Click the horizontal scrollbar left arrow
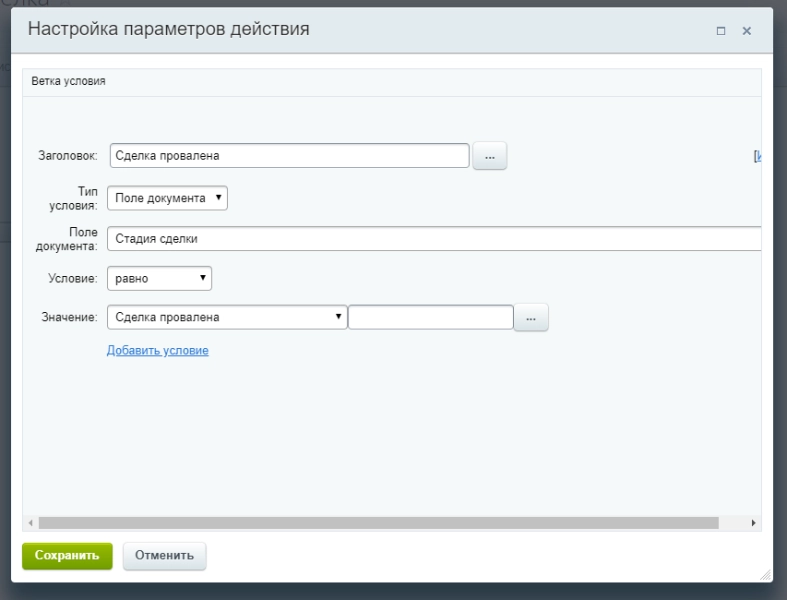This screenshot has width=787, height=600. 30,523
